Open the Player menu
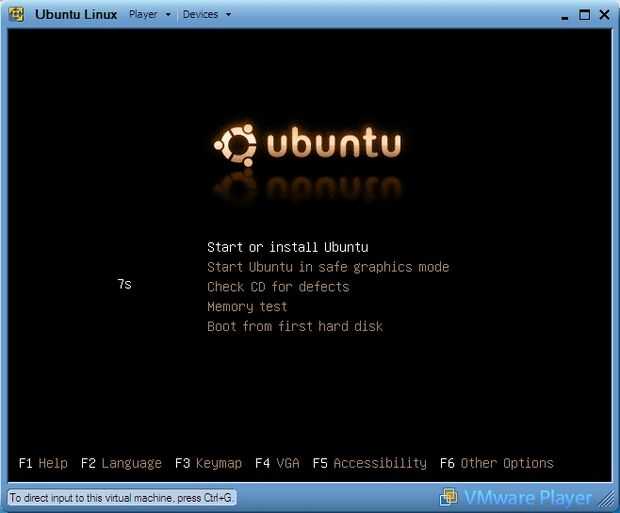This screenshot has width=620, height=513. click(143, 14)
